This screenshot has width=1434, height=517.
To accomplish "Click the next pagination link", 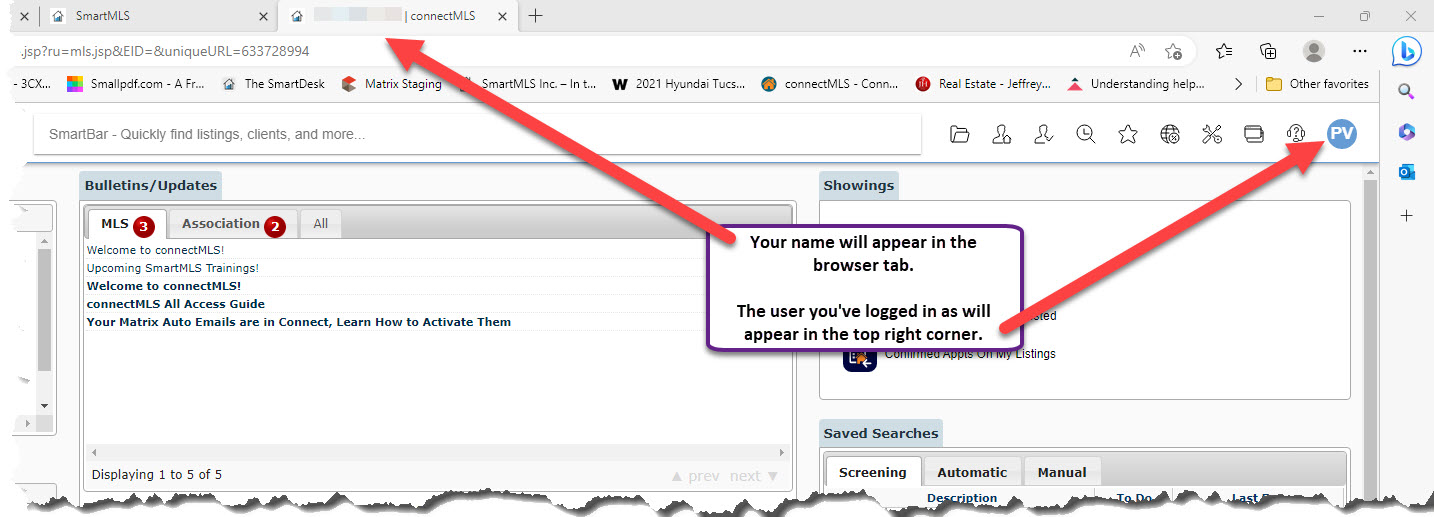I will pyautogui.click(x=754, y=476).
